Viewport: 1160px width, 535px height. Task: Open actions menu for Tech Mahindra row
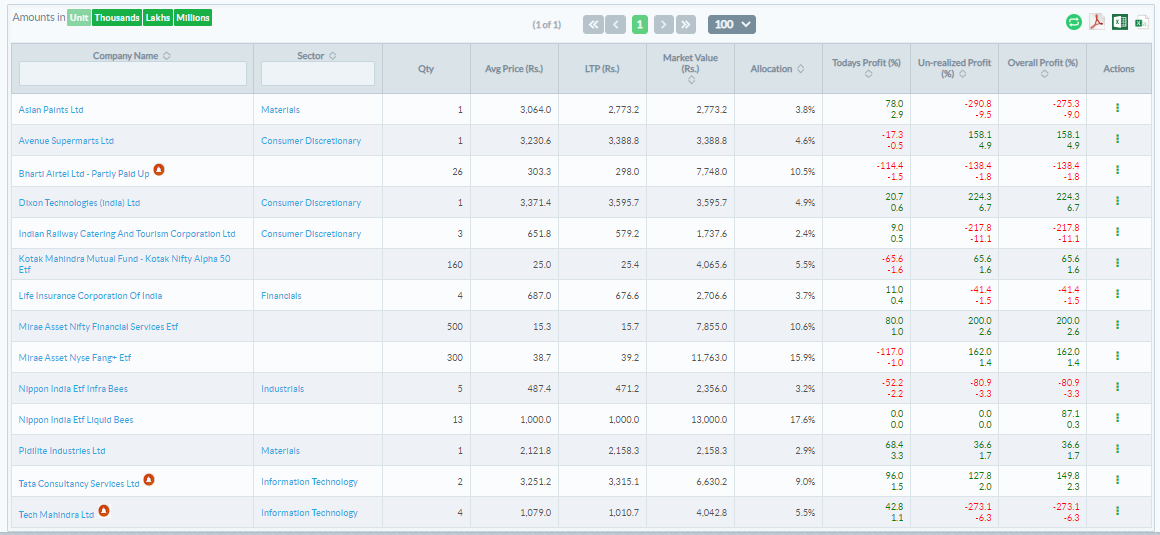click(1117, 511)
